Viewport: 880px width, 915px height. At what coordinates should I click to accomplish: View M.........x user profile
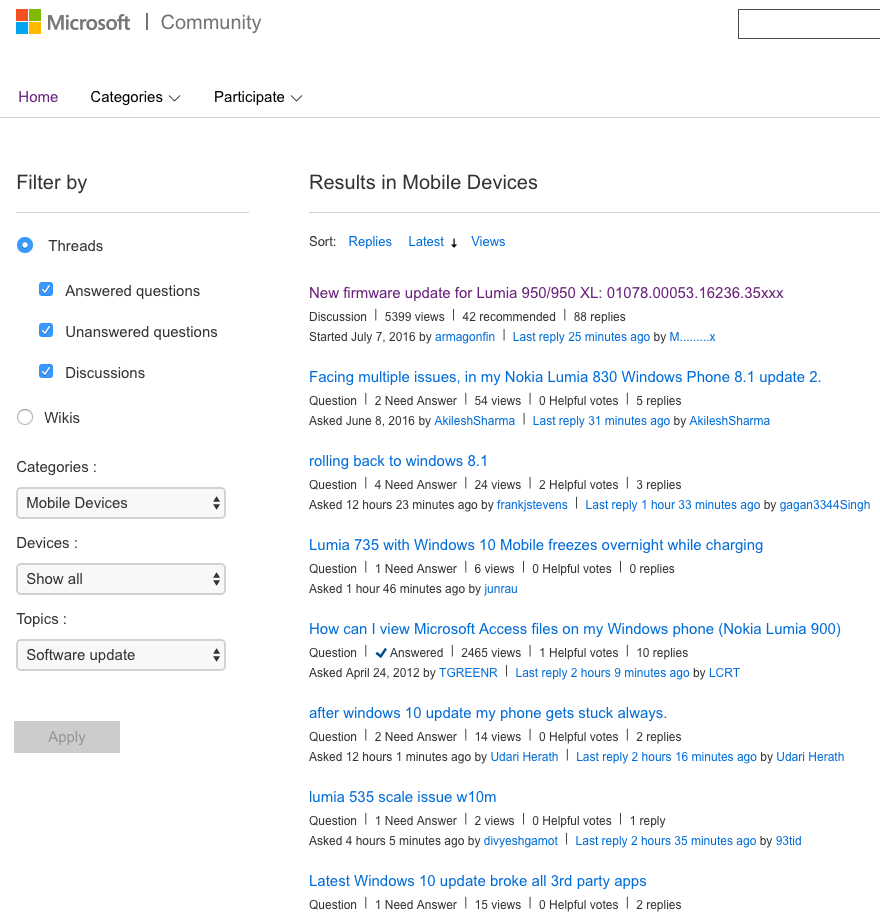tap(692, 337)
